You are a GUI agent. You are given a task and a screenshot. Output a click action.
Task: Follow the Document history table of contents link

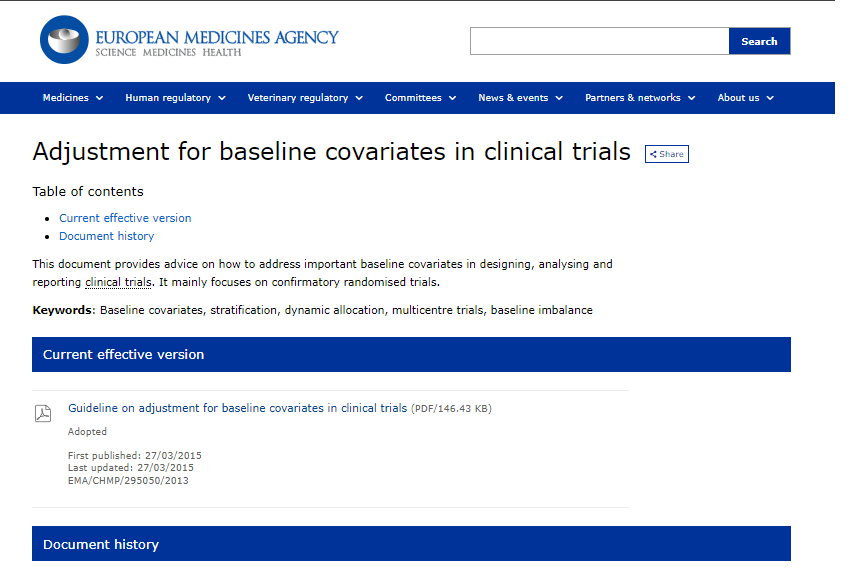point(106,236)
